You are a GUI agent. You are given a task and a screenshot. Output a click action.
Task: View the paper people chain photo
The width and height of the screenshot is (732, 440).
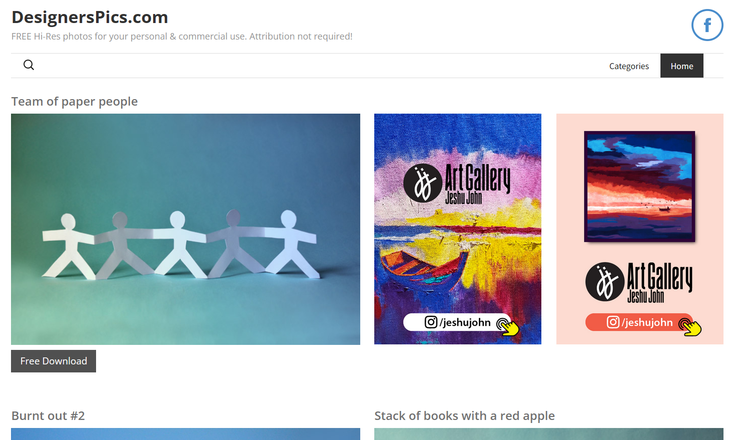(185, 229)
